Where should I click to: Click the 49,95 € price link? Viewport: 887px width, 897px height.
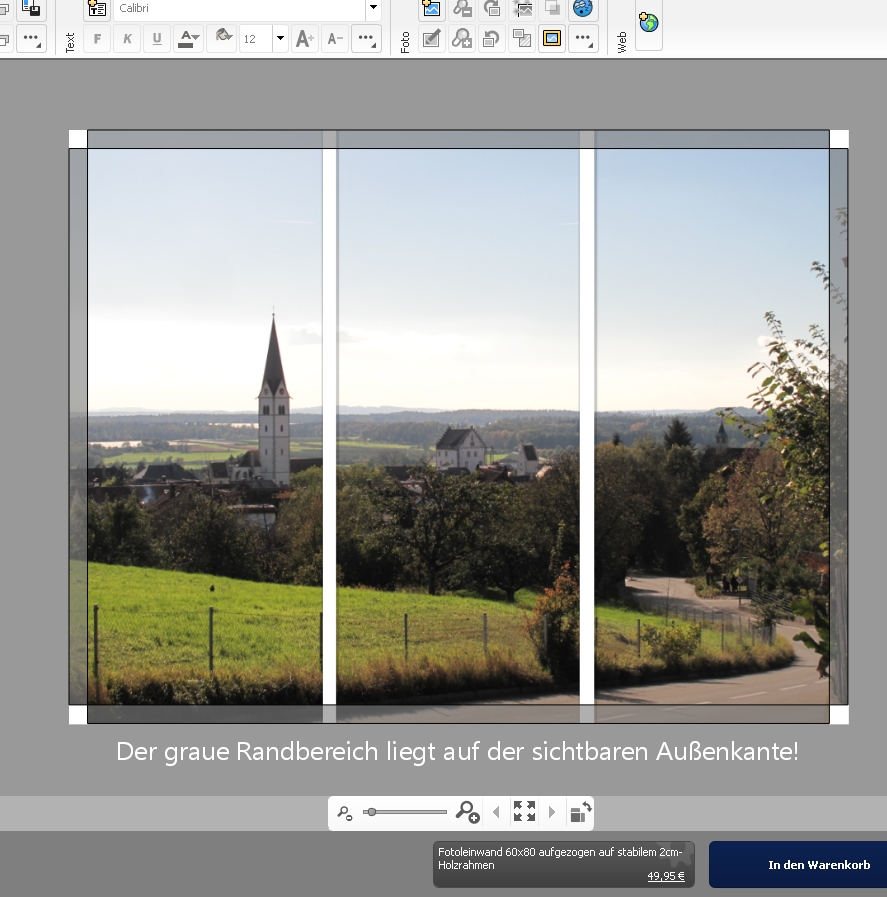[665, 876]
